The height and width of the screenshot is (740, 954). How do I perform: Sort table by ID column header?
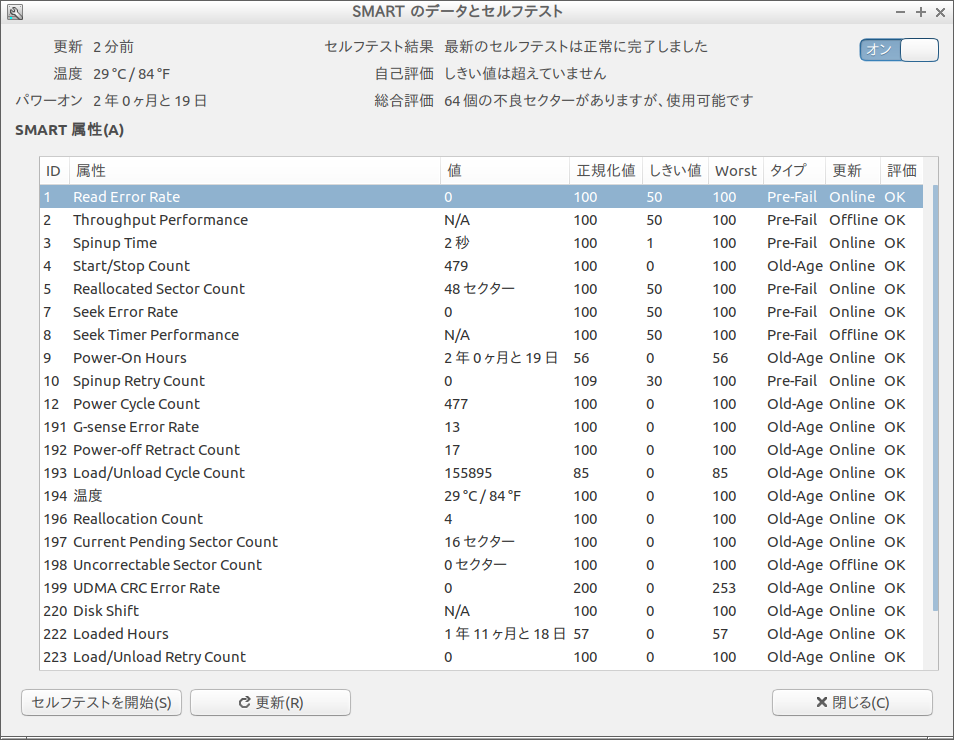(x=54, y=171)
